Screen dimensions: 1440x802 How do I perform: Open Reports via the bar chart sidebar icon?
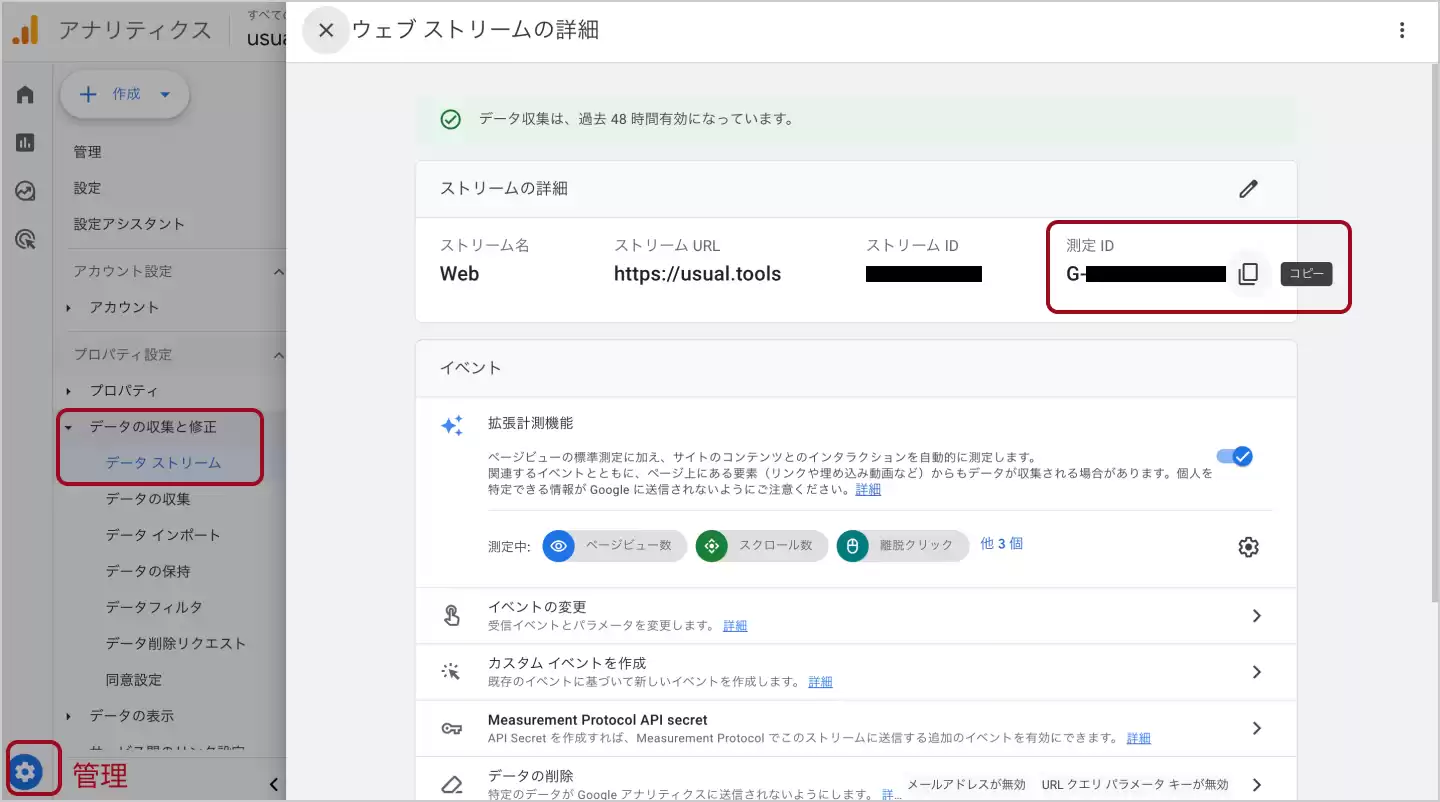click(26, 143)
